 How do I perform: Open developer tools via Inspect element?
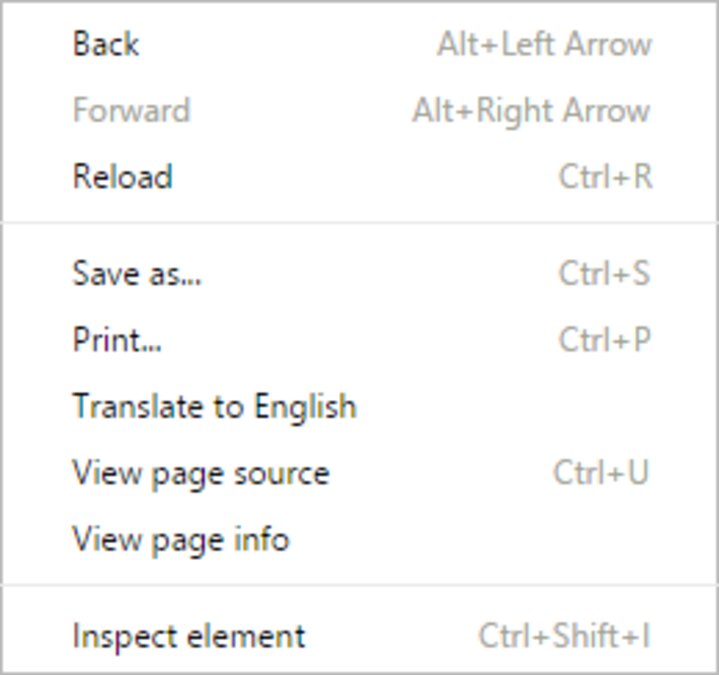pos(189,636)
